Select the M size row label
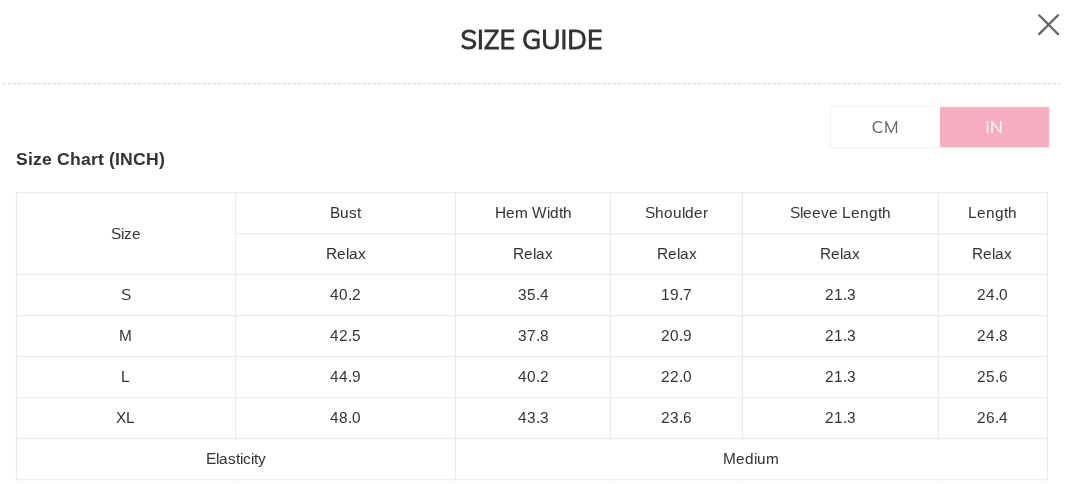 (x=126, y=336)
